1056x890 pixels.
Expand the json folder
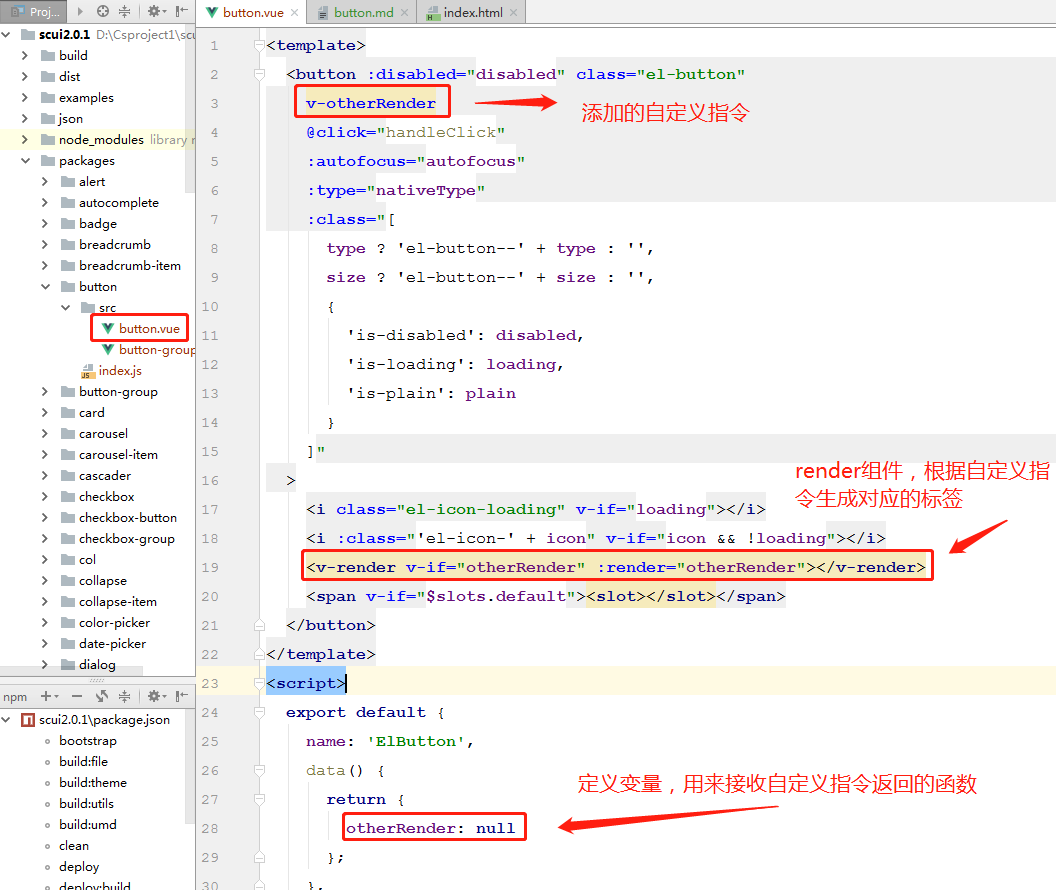pos(25,118)
